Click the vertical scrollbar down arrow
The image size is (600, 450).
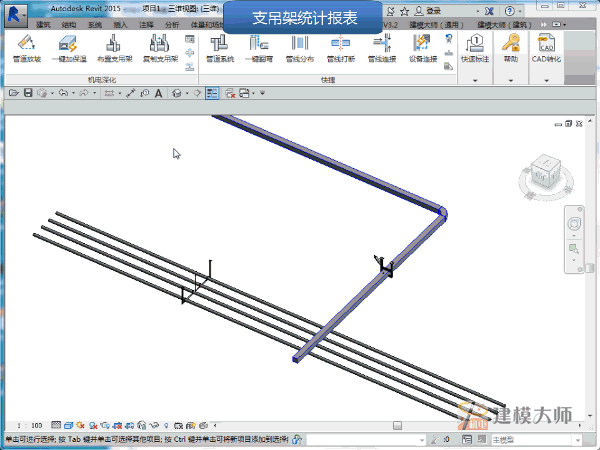pos(590,416)
